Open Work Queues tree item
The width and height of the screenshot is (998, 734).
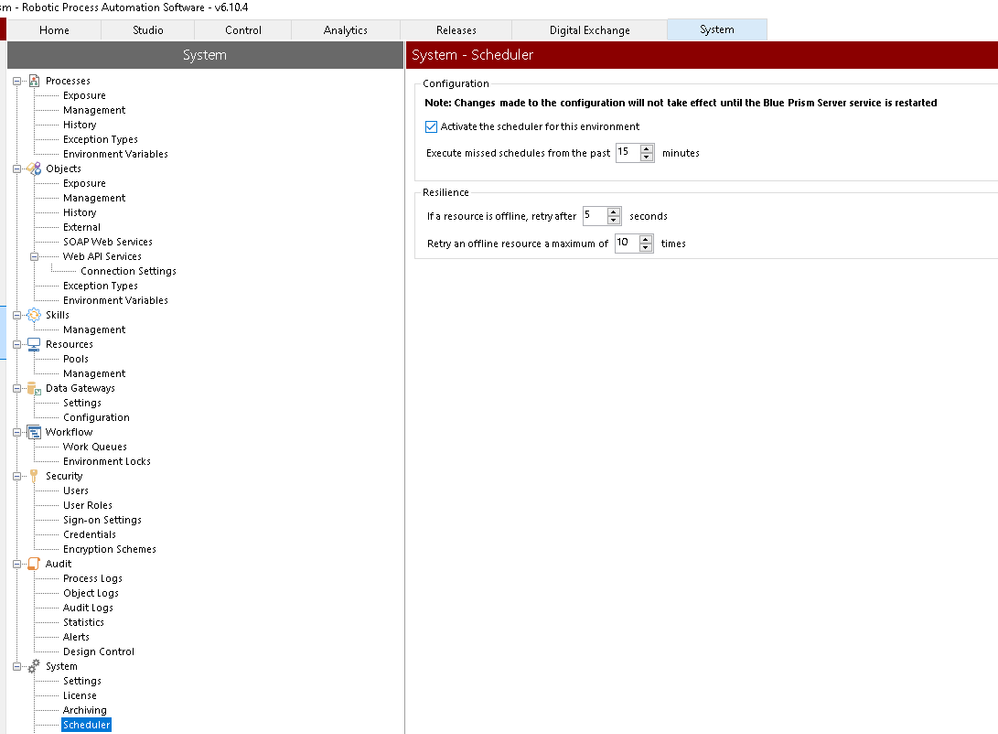[x=95, y=447]
